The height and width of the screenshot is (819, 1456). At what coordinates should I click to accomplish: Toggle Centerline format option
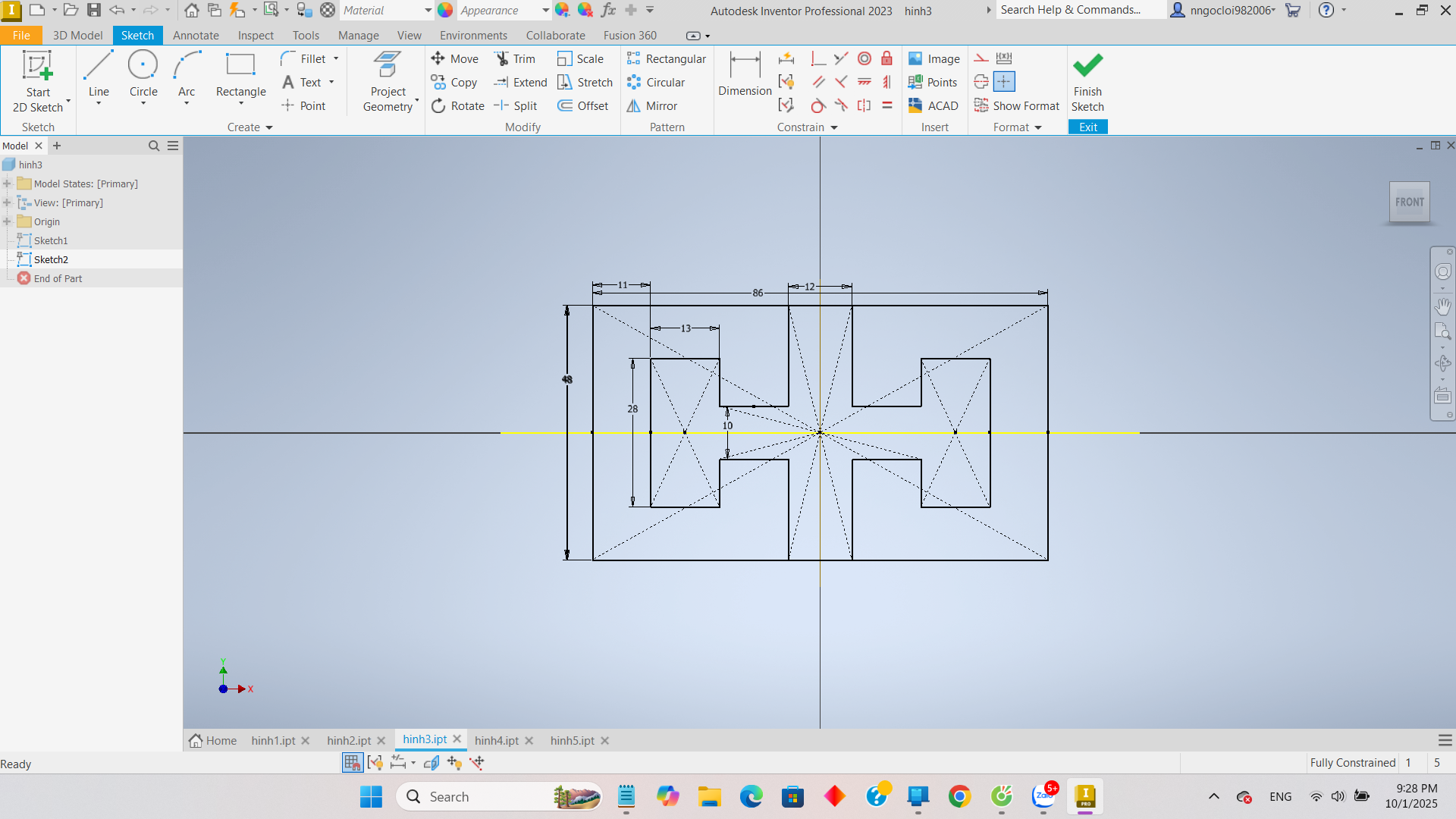tap(981, 82)
